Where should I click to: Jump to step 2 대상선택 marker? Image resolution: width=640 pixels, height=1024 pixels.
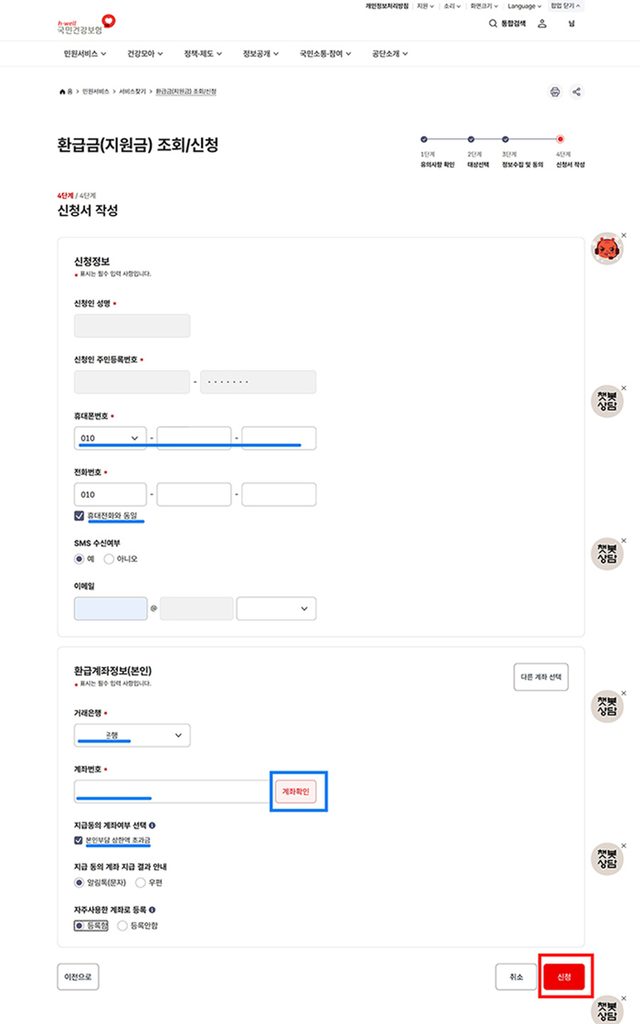tap(471, 139)
